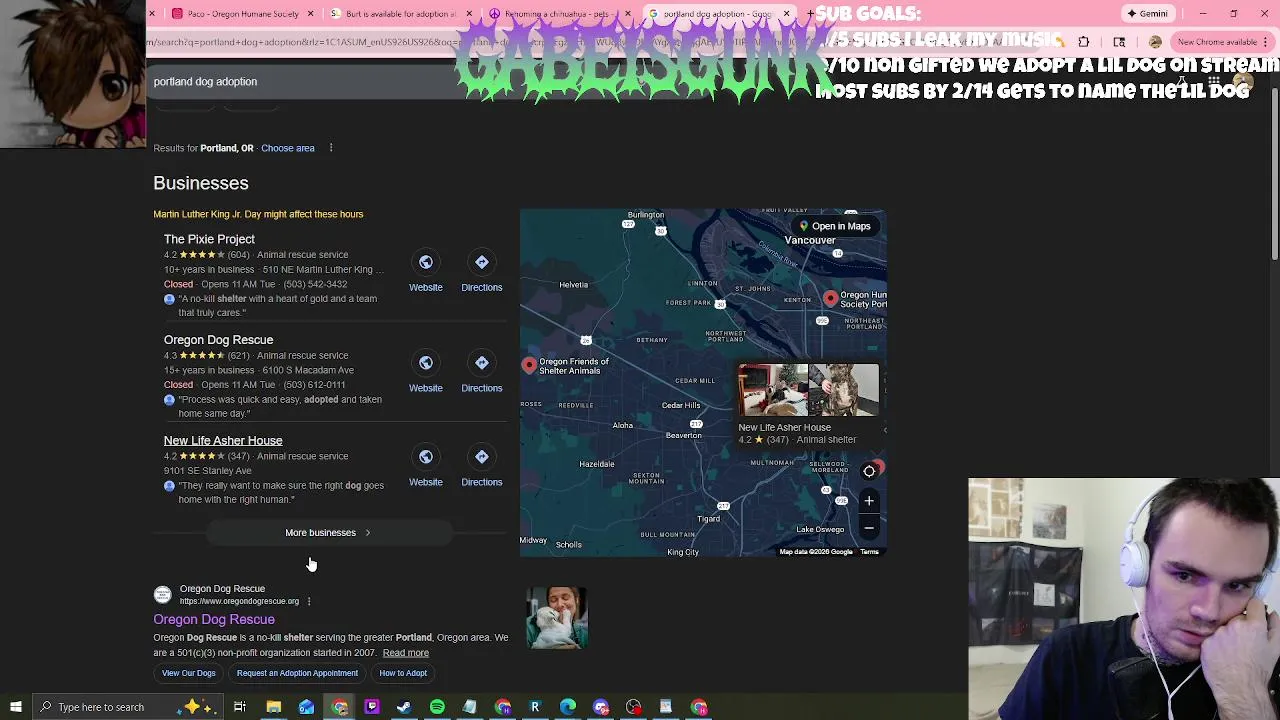Get directions to The Pixie Project

click(x=481, y=262)
